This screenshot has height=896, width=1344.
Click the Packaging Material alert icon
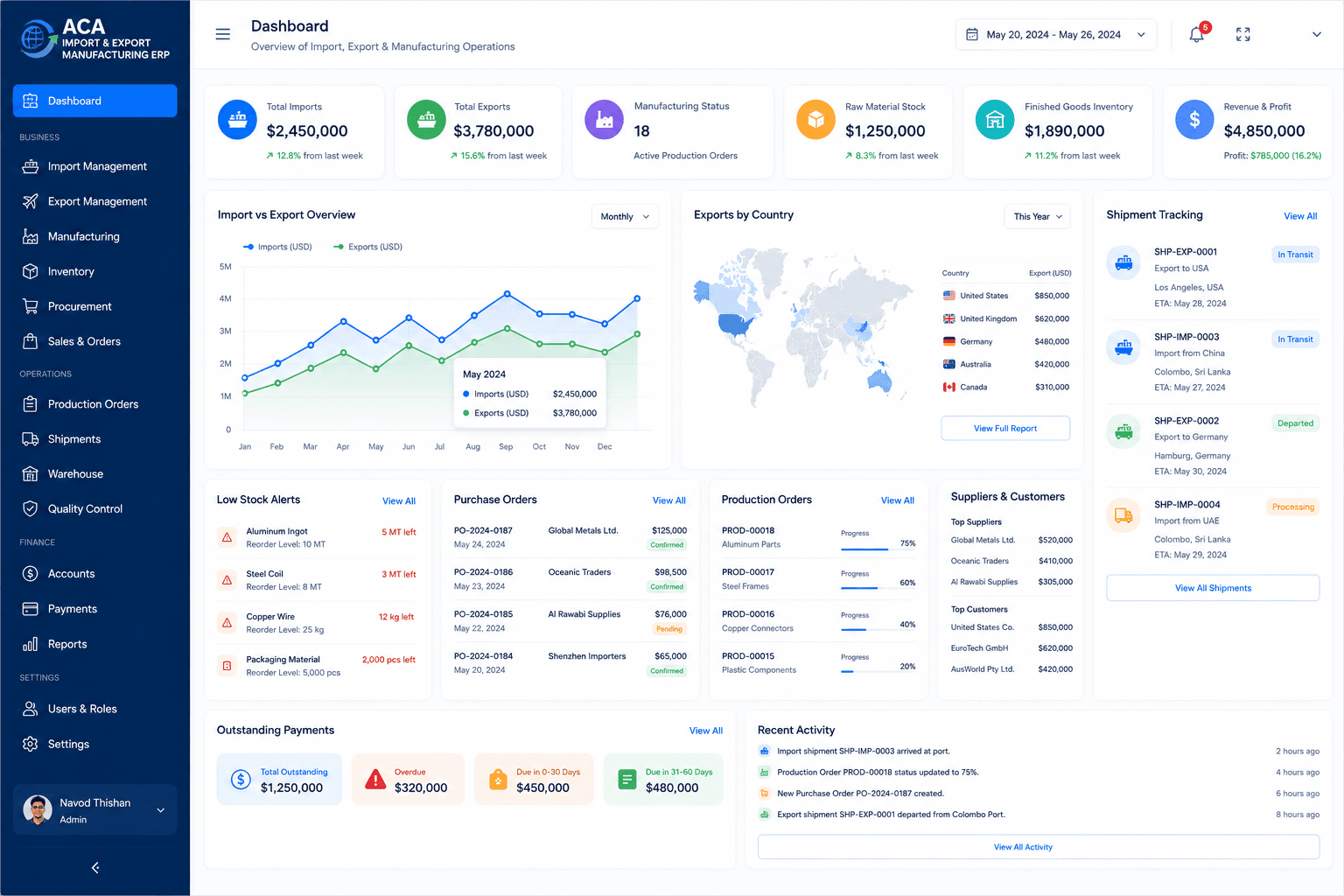click(x=227, y=666)
